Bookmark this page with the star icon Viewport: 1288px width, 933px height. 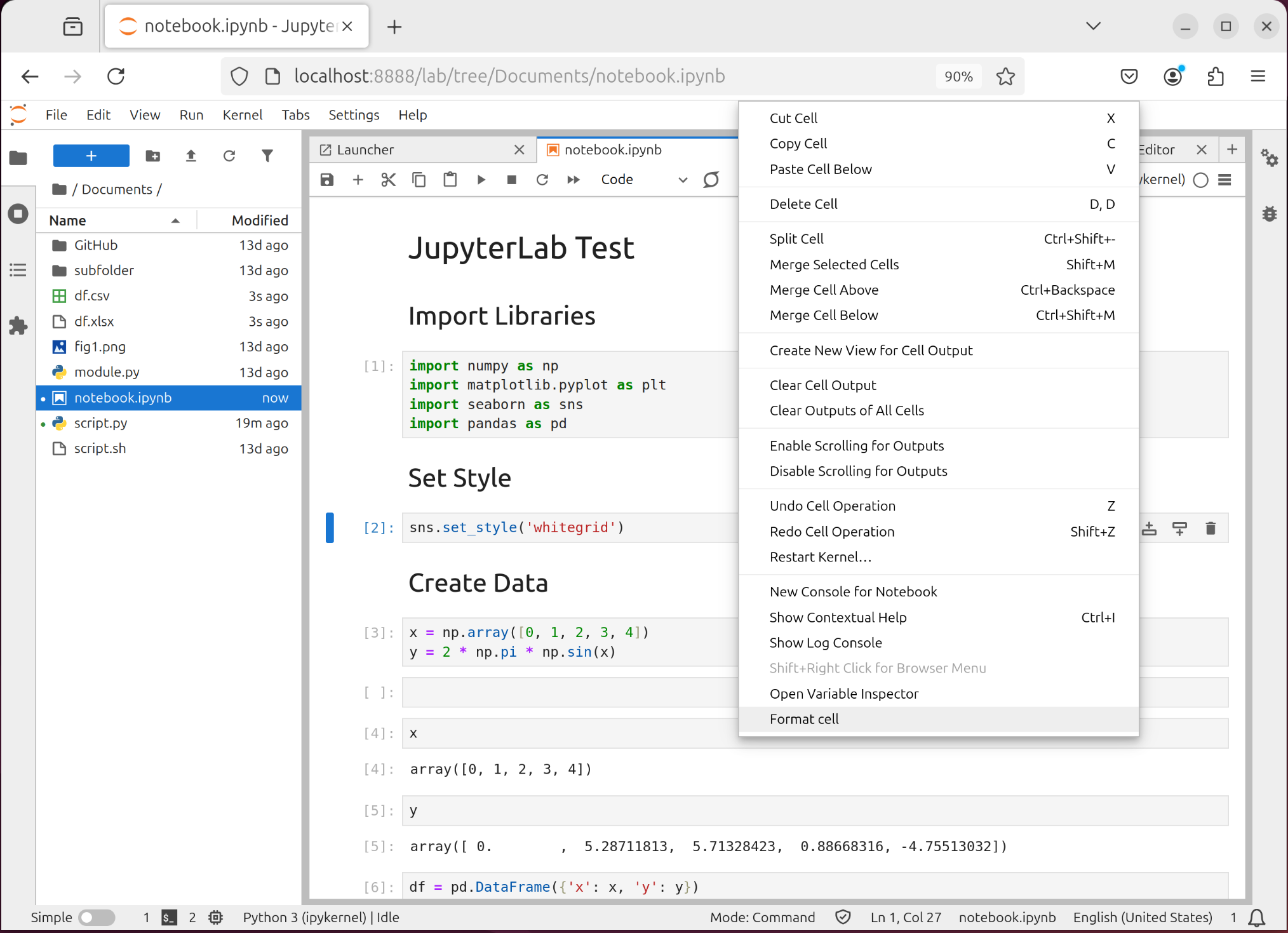[1005, 76]
